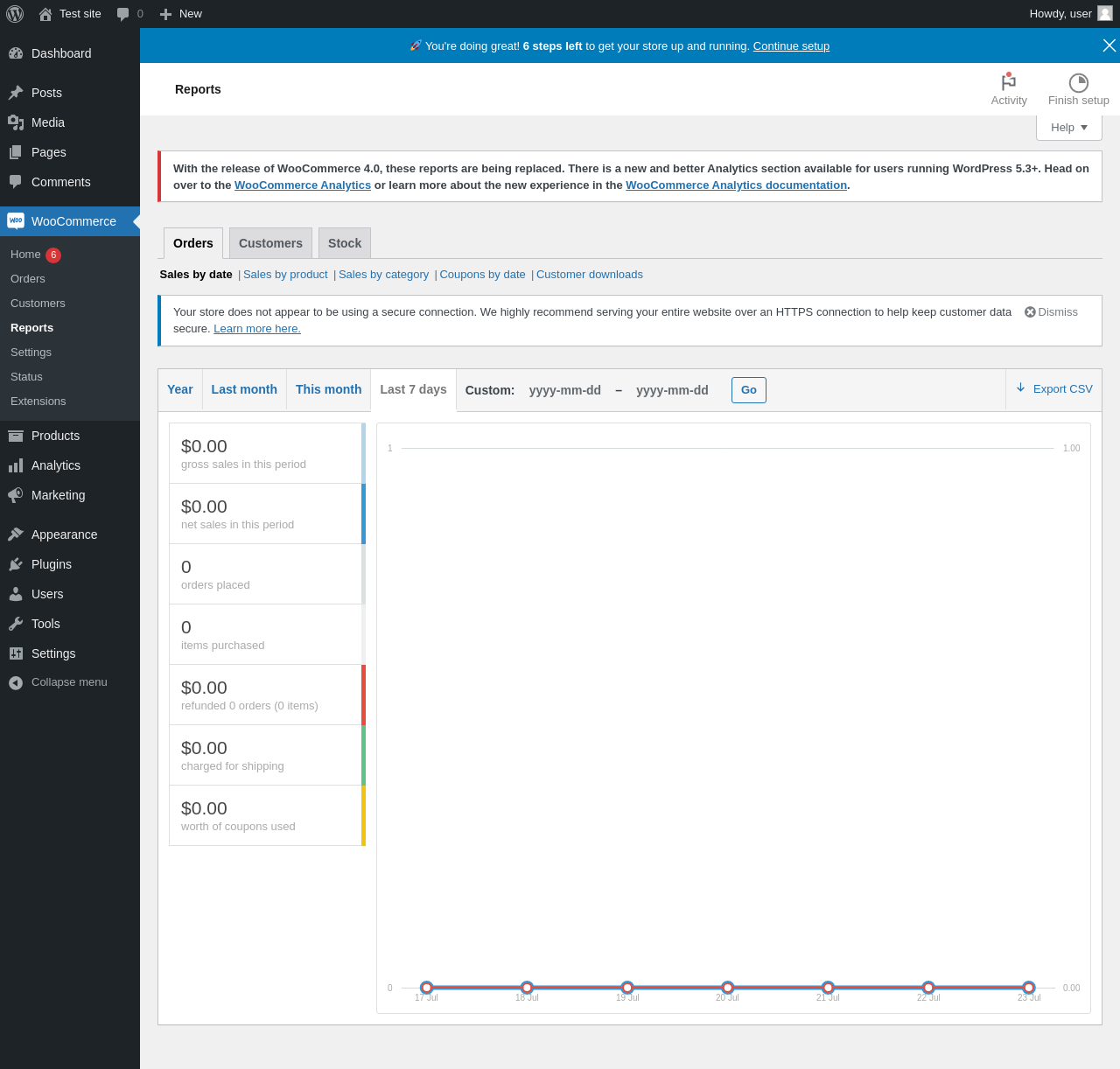Expand the Help dropdown
1120x1069 pixels.
[x=1068, y=128]
